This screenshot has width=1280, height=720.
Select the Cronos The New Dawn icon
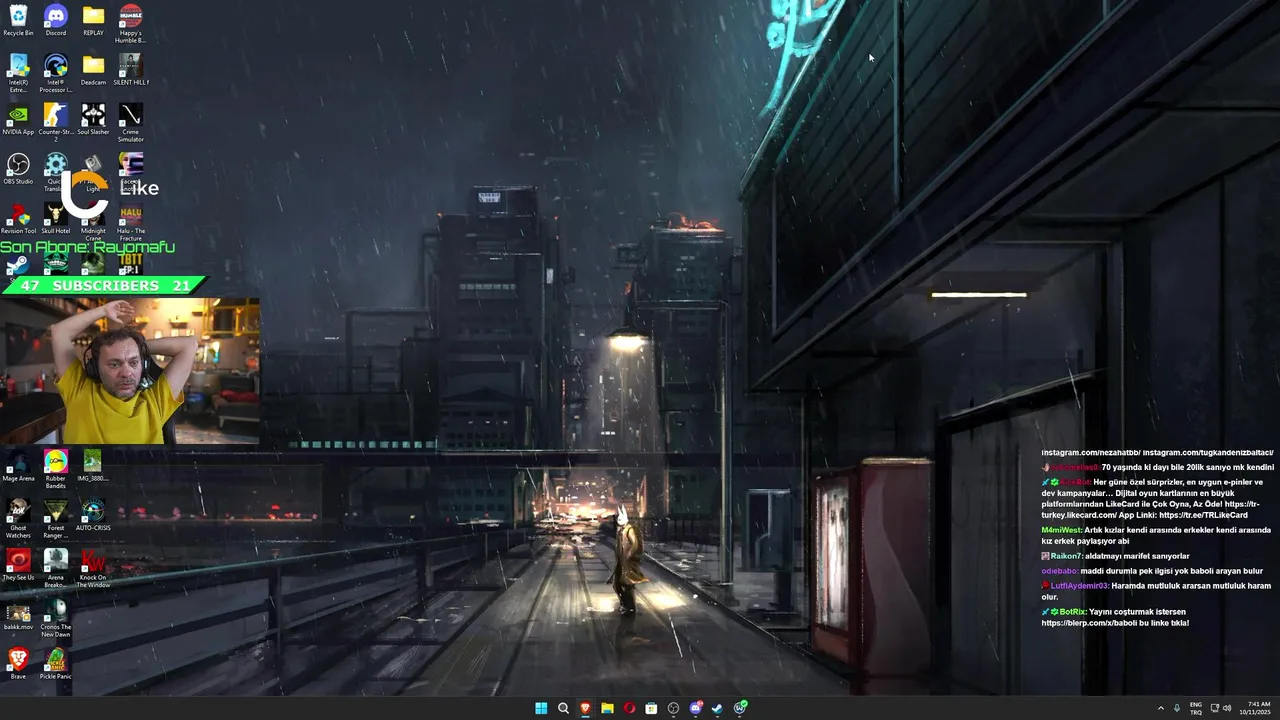[x=56, y=619]
